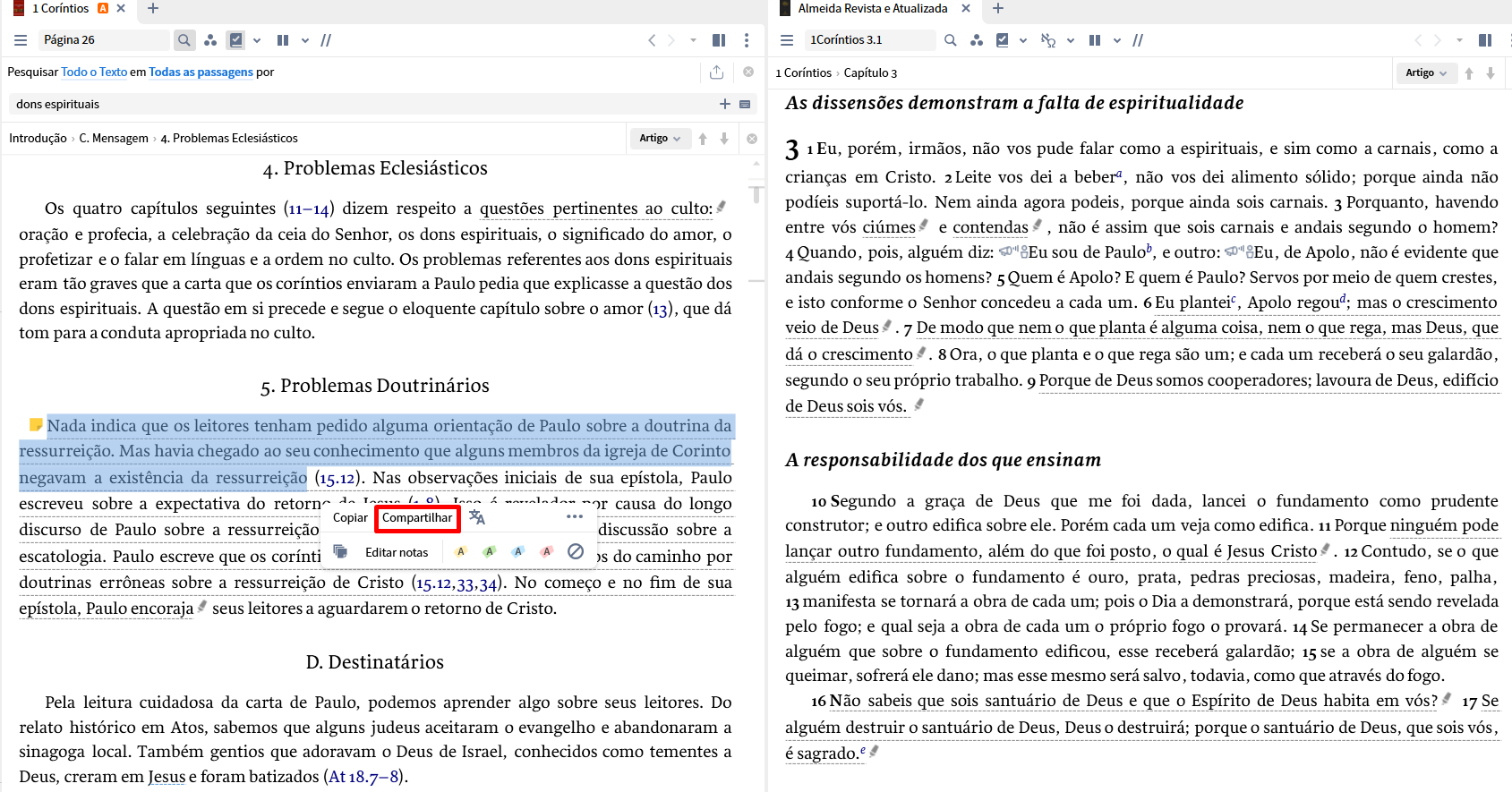Click the search templates icon next to plus
Viewport: 1512px width, 792px height.
coord(745,104)
